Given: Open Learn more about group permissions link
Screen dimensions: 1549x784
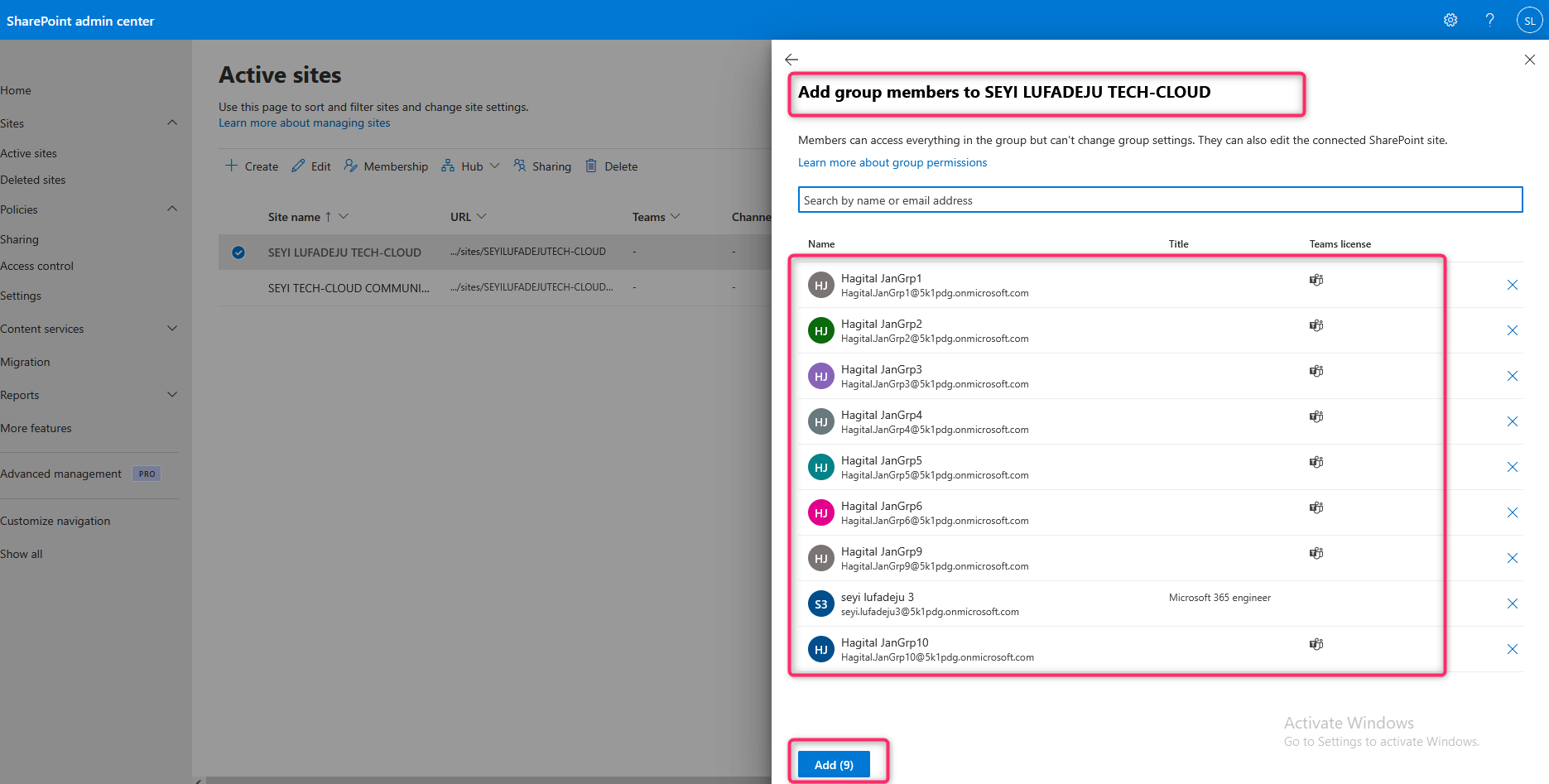Looking at the screenshot, I should (892, 162).
